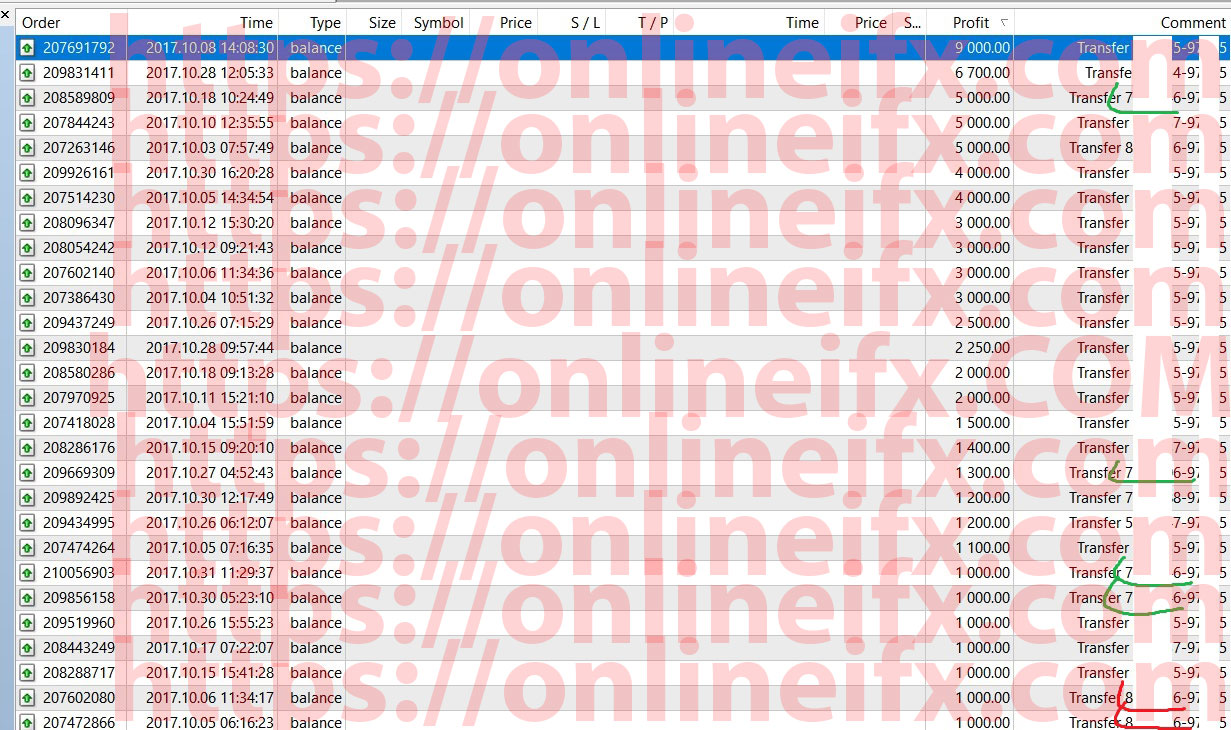Click order number 207602140

[x=78, y=273]
